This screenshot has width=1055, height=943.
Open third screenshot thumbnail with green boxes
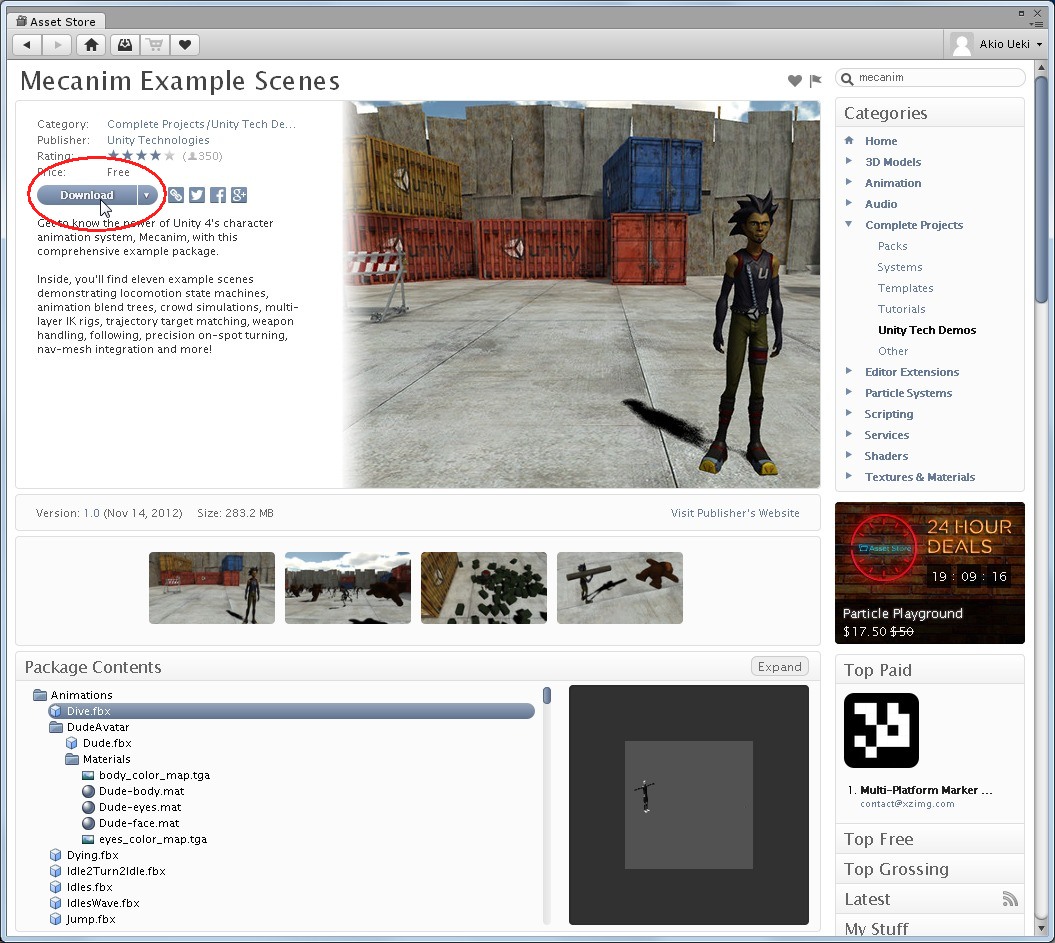pyautogui.click(x=484, y=588)
